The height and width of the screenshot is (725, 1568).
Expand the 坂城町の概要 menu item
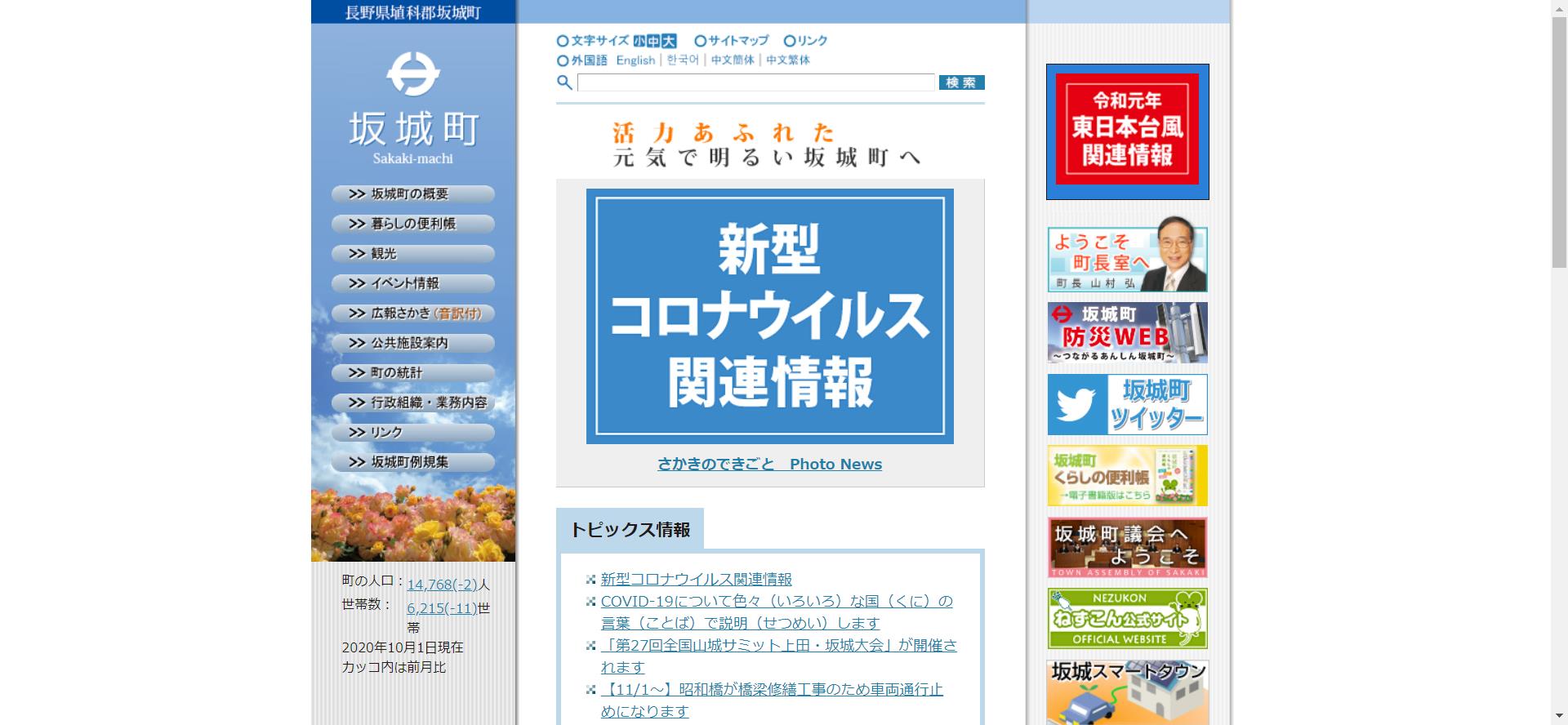(x=412, y=194)
